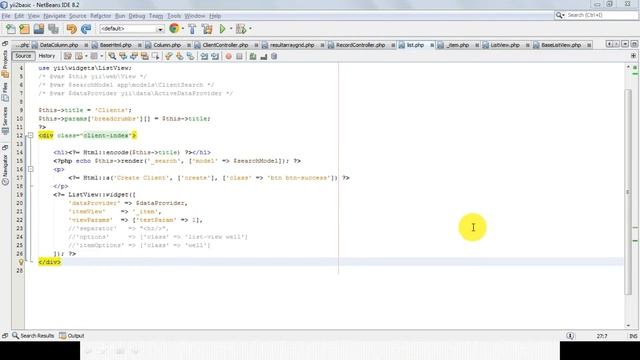Click the Toggle Bookmark icon

191,56
